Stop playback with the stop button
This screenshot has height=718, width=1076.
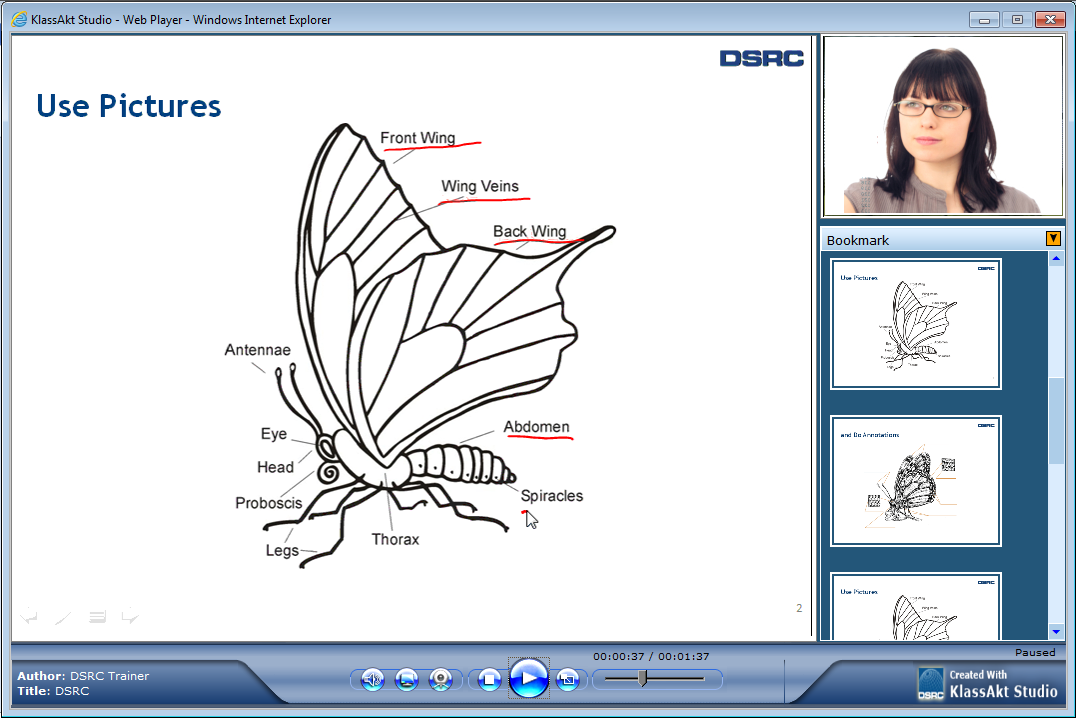[489, 680]
